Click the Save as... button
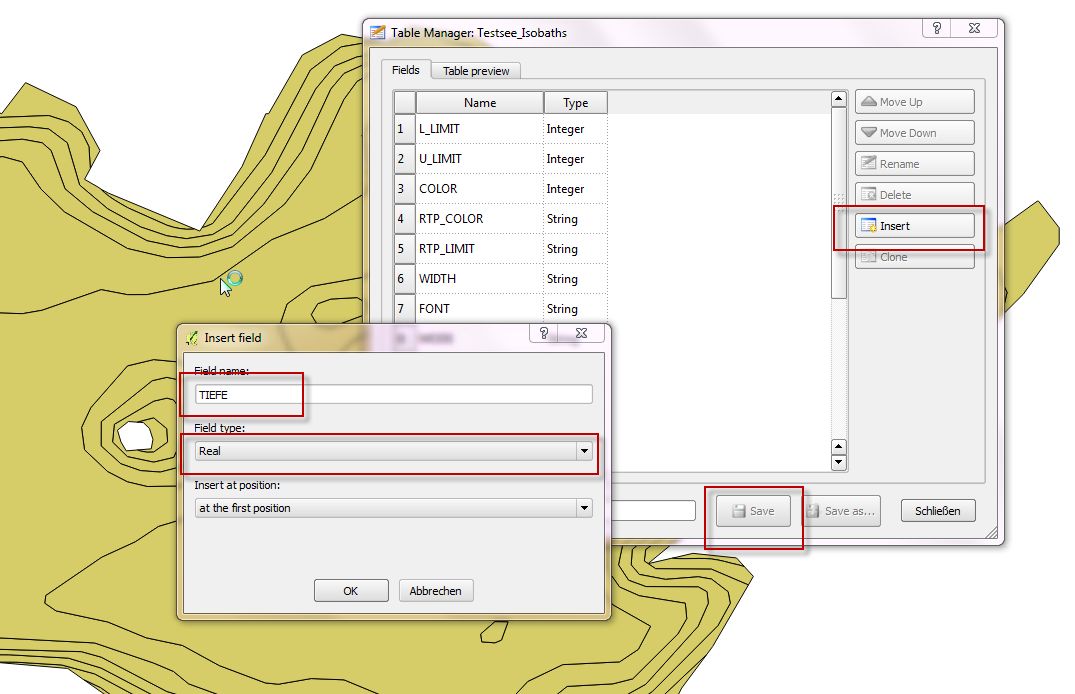This screenshot has width=1075, height=694. click(x=839, y=511)
